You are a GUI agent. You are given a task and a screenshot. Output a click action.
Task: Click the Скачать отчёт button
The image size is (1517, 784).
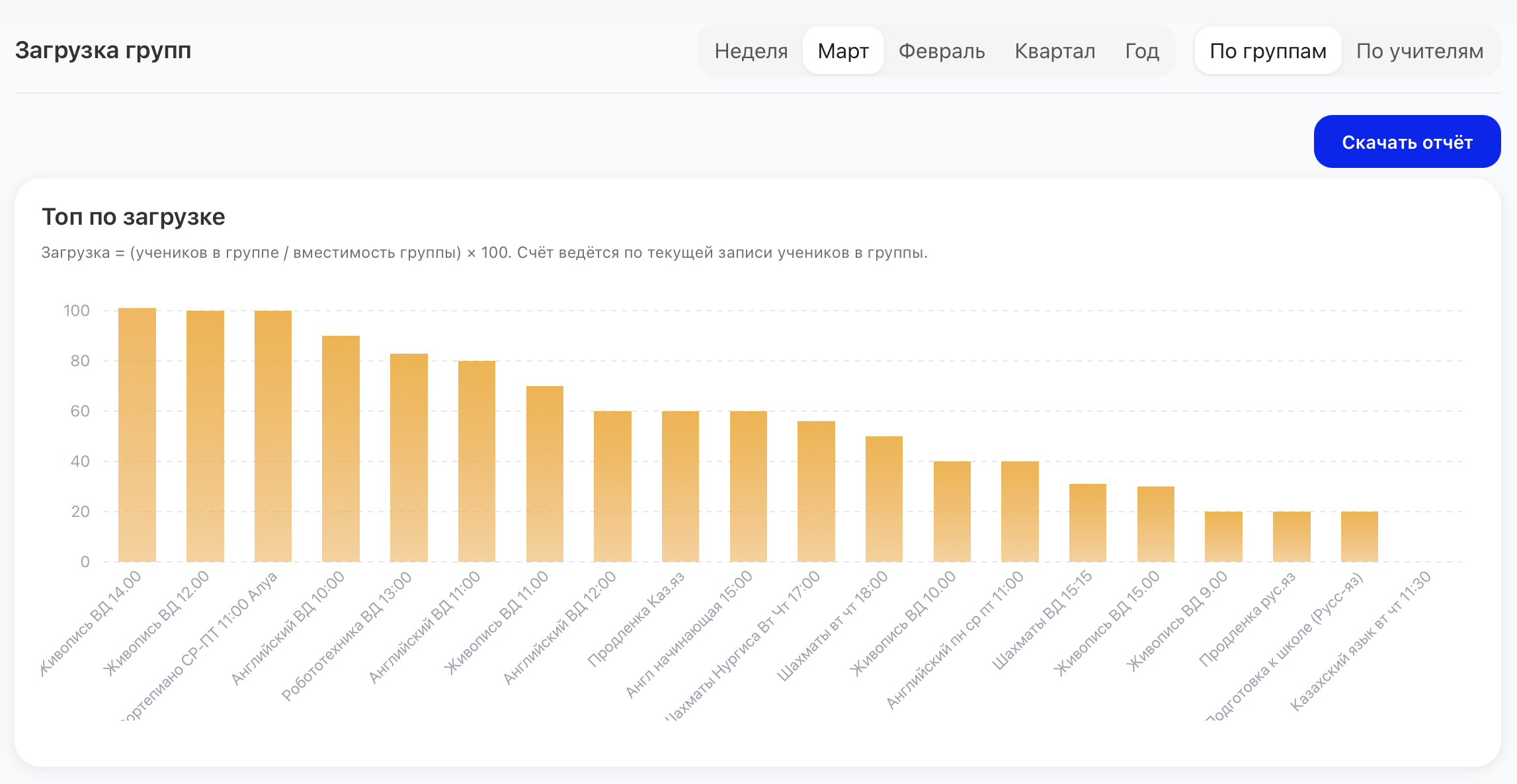(x=1407, y=142)
